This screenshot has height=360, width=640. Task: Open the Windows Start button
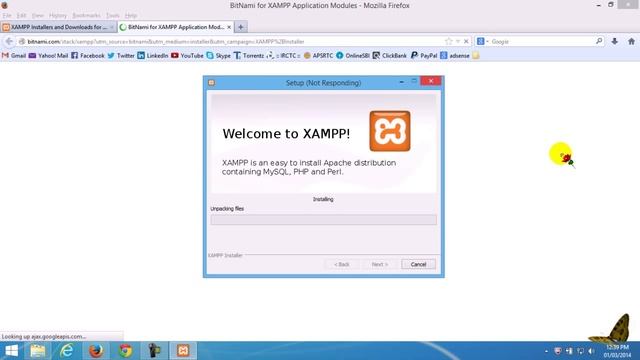(11, 351)
